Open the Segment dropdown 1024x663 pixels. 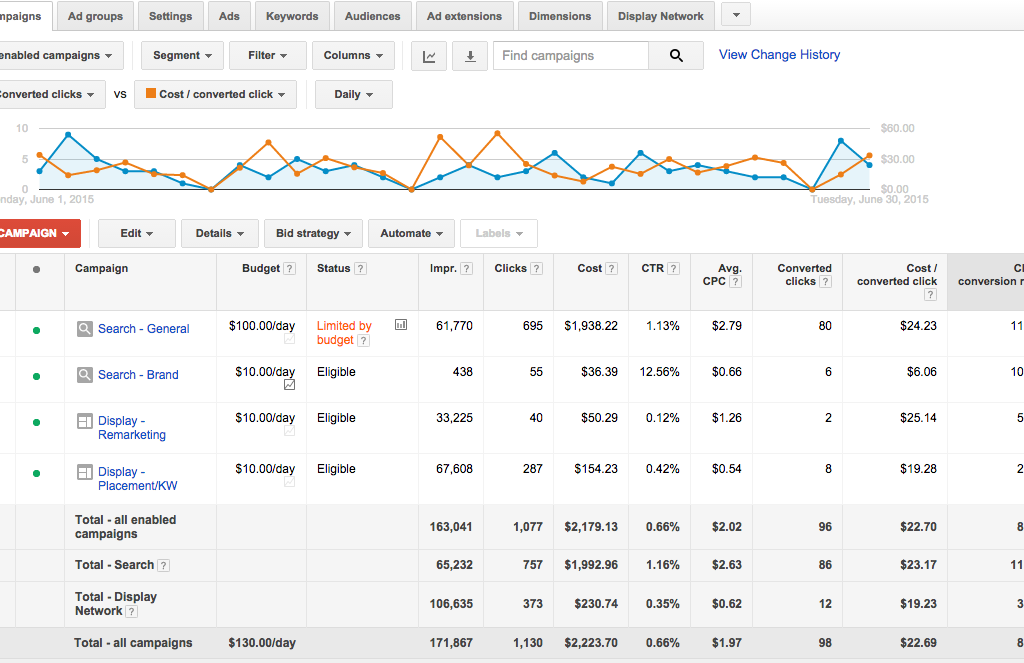[x=182, y=55]
